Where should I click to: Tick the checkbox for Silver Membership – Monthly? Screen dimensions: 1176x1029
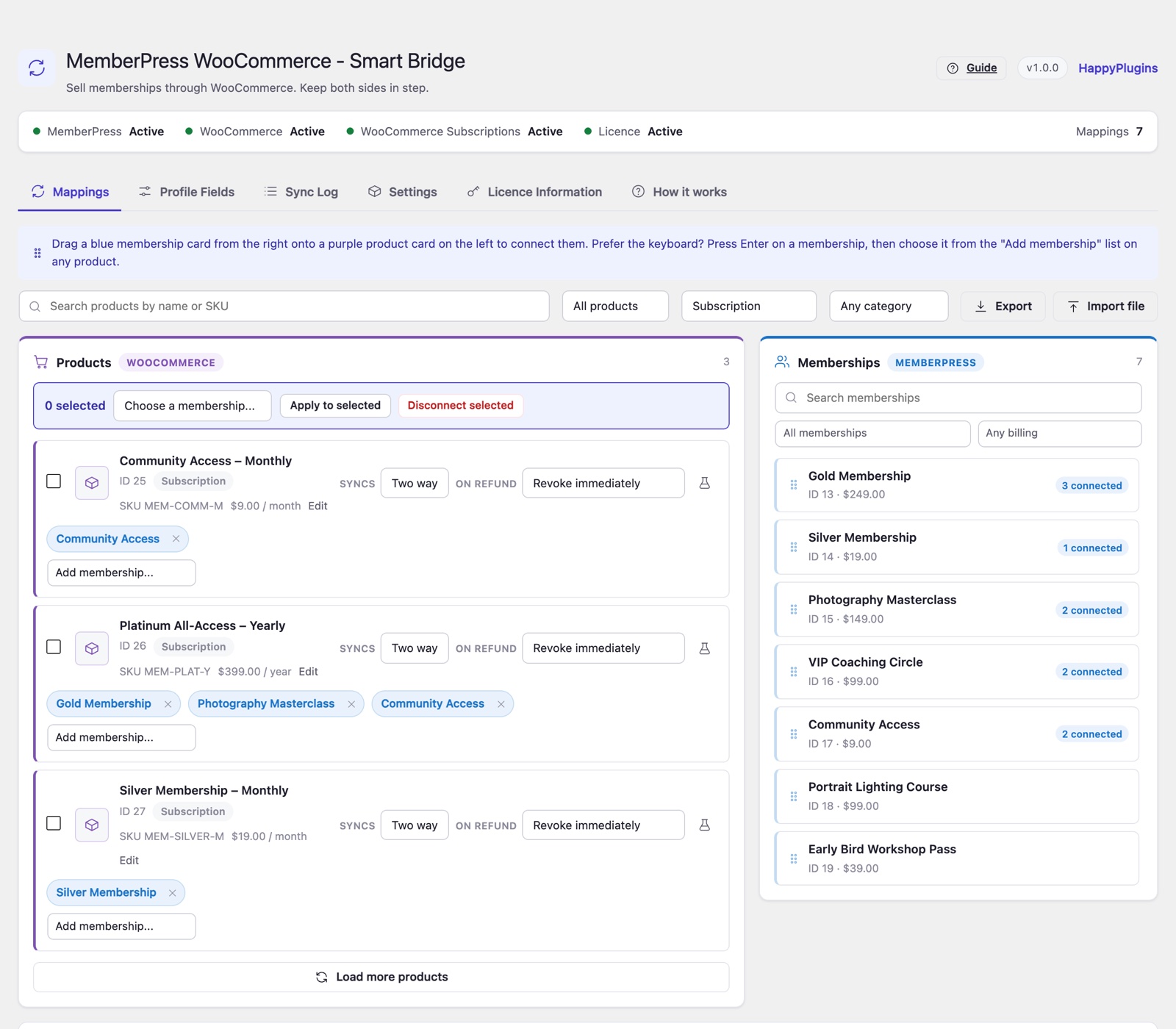54,823
